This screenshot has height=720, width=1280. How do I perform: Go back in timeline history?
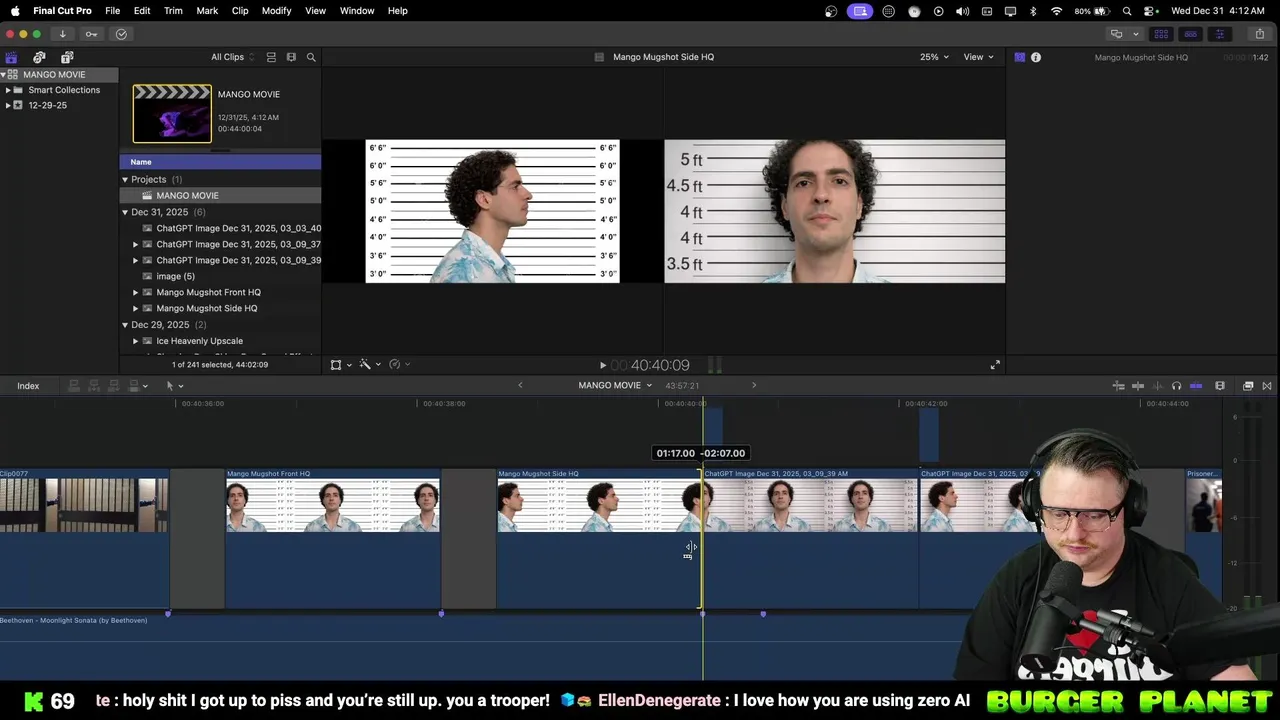[520, 385]
